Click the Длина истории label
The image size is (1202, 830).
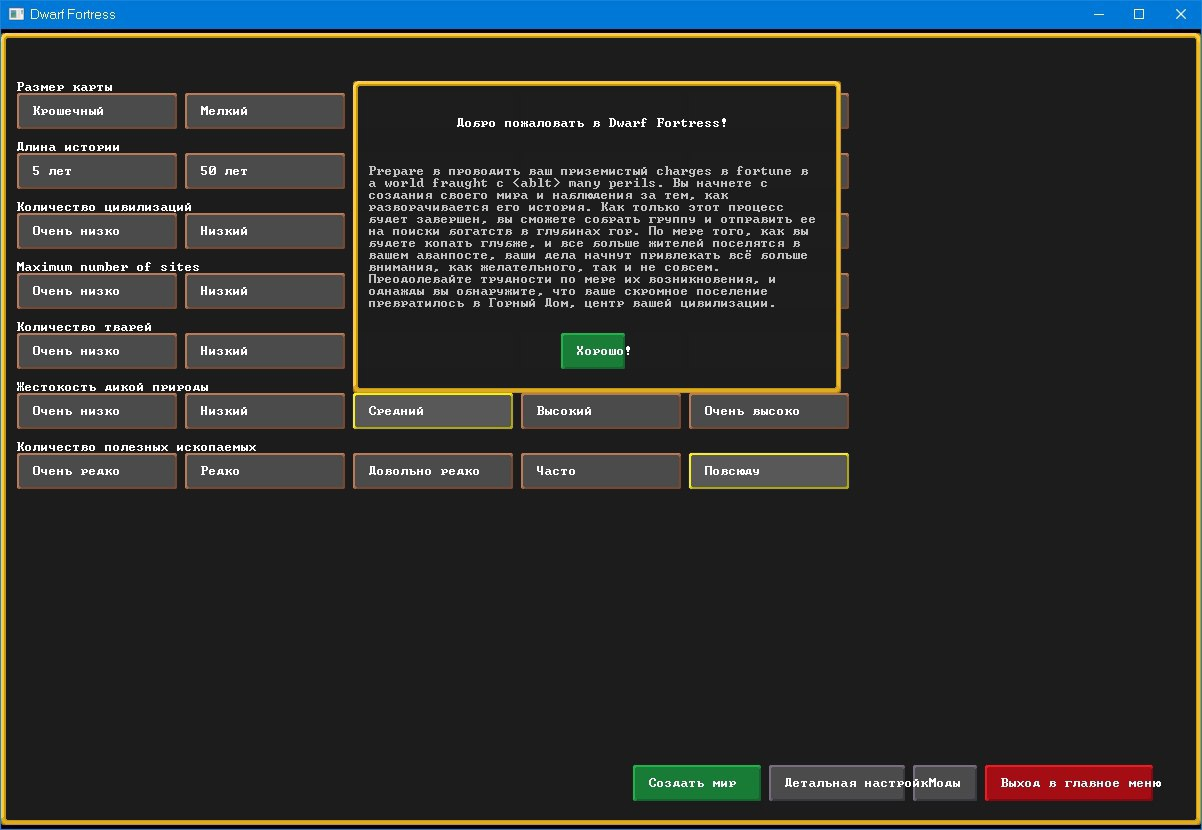(x=68, y=147)
